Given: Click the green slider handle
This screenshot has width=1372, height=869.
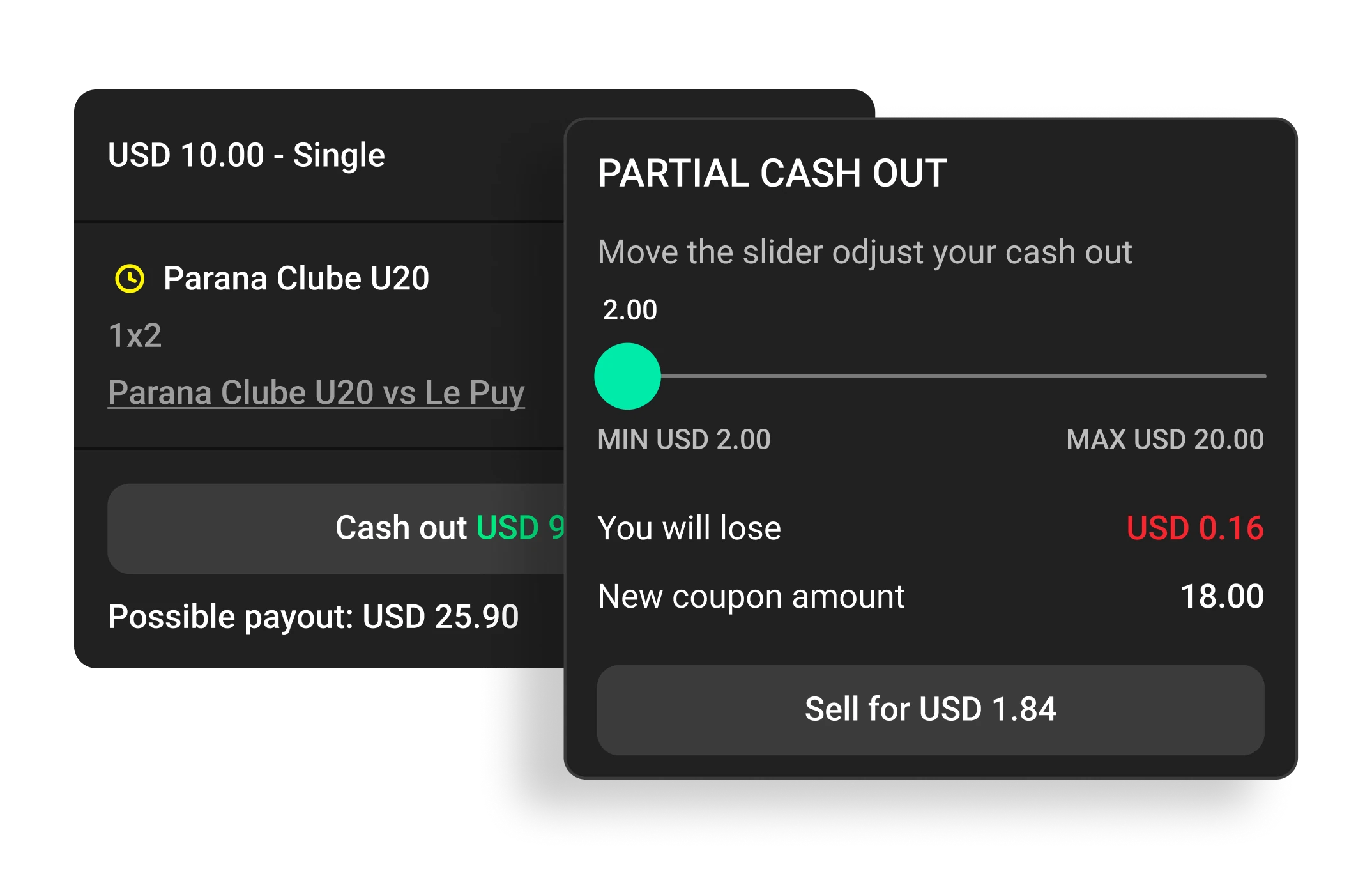Looking at the screenshot, I should pyautogui.click(x=627, y=376).
